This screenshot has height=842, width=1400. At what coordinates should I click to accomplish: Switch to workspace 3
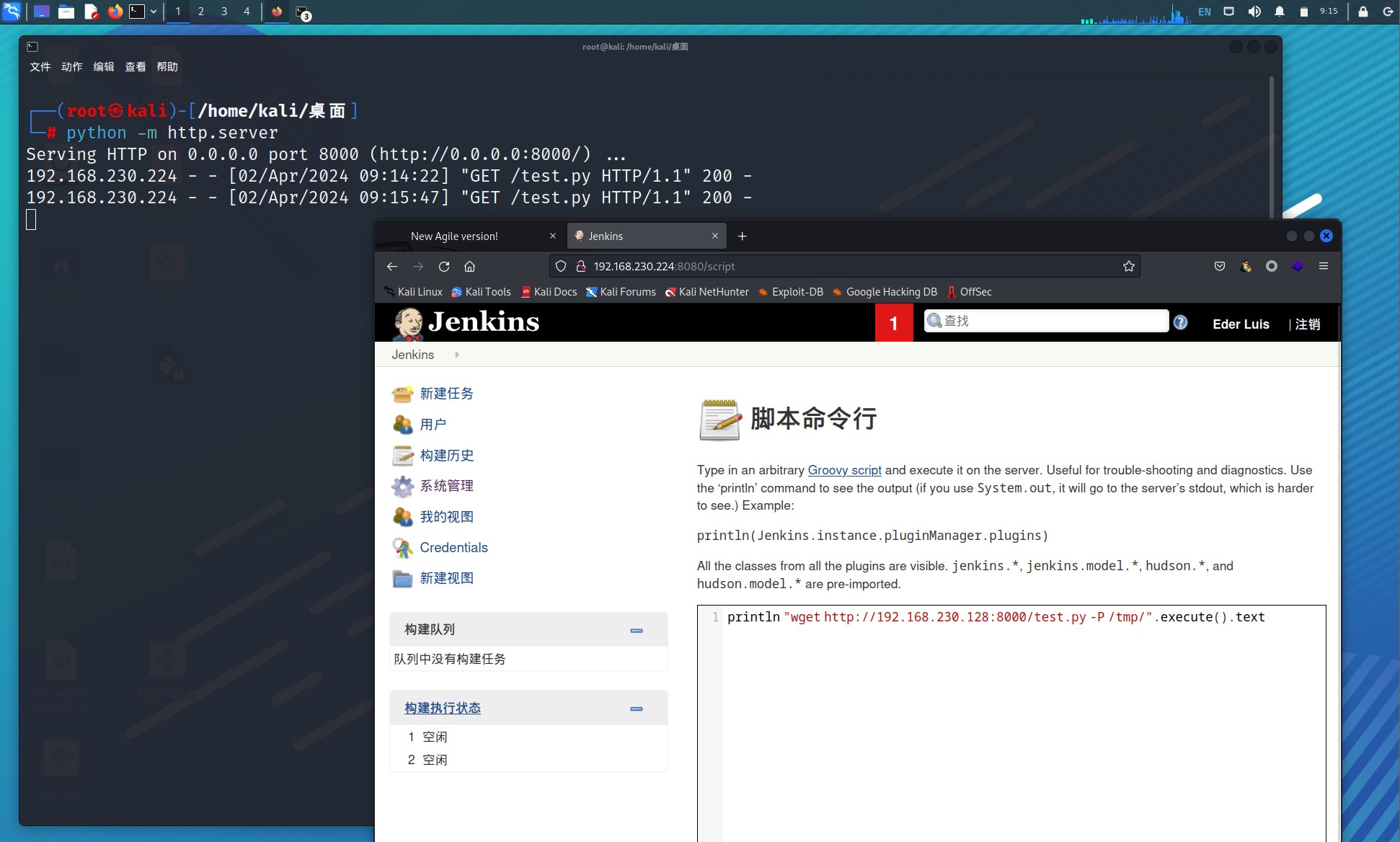[x=224, y=12]
